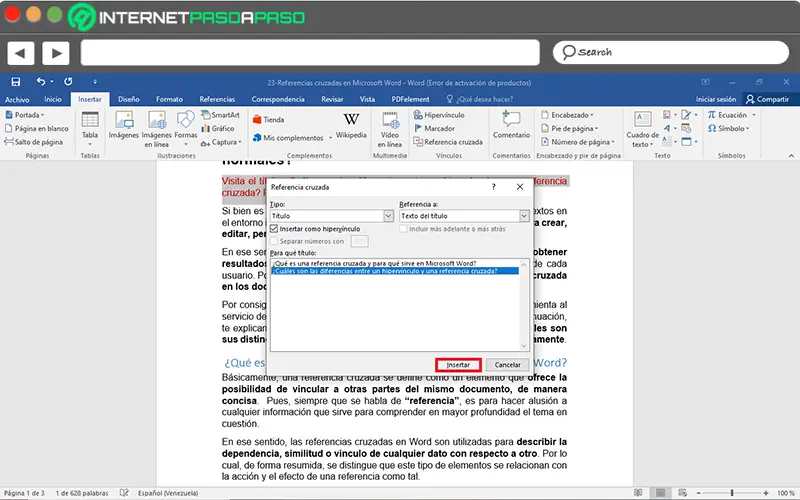This screenshot has height=500, width=800.
Task: Switch to the Revisar tab
Action: (x=332, y=99)
